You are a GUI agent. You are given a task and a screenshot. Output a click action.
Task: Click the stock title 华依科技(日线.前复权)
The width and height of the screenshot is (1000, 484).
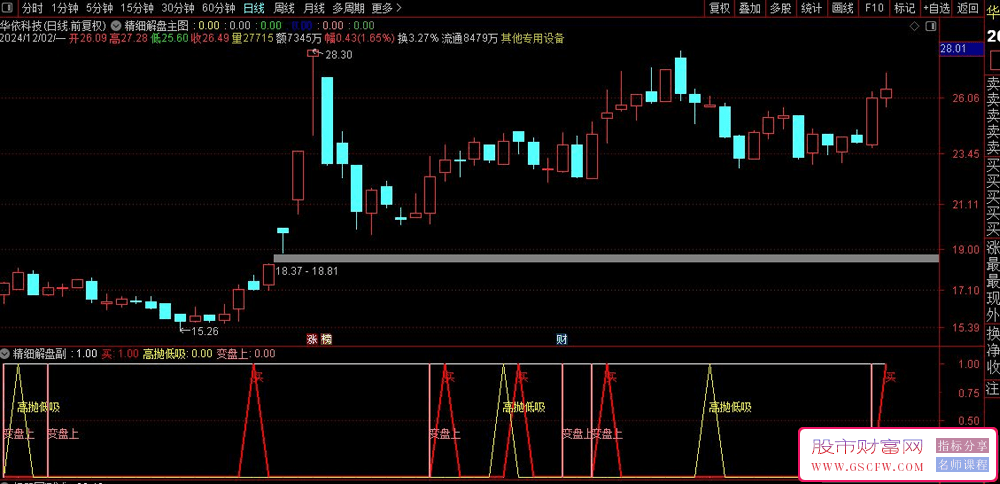point(54,26)
